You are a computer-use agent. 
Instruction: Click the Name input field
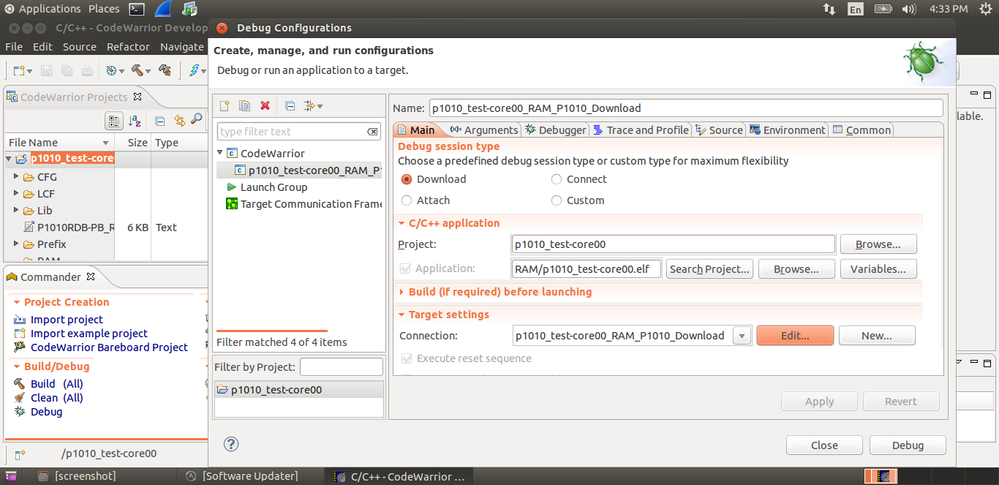point(685,108)
